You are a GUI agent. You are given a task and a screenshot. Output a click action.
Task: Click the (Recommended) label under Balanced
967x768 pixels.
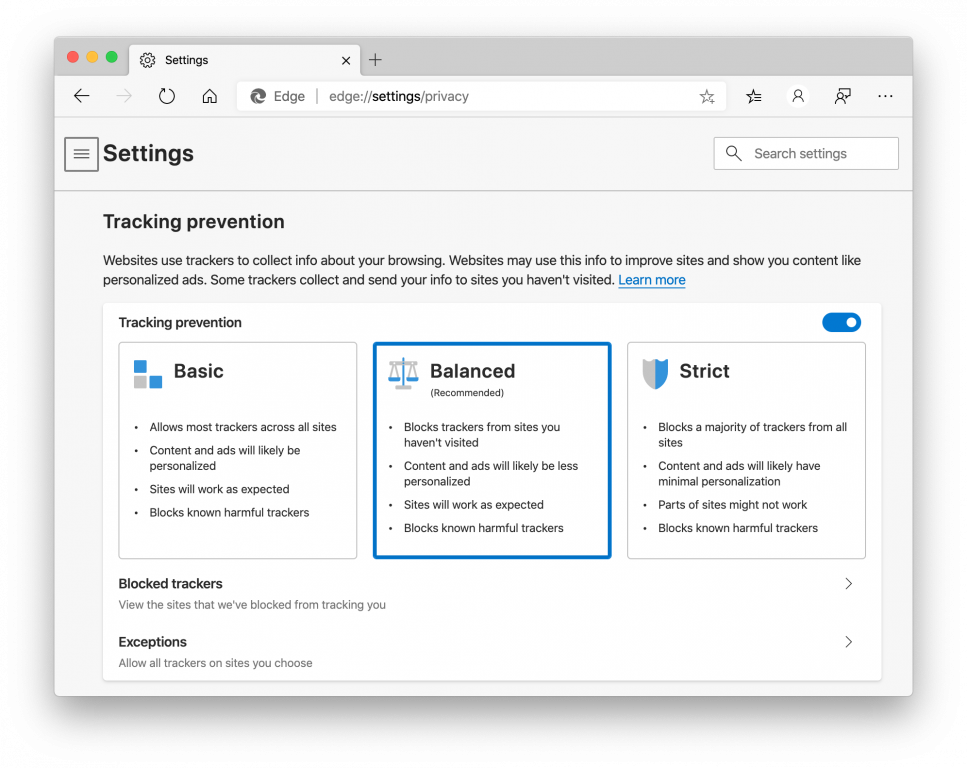point(467,393)
